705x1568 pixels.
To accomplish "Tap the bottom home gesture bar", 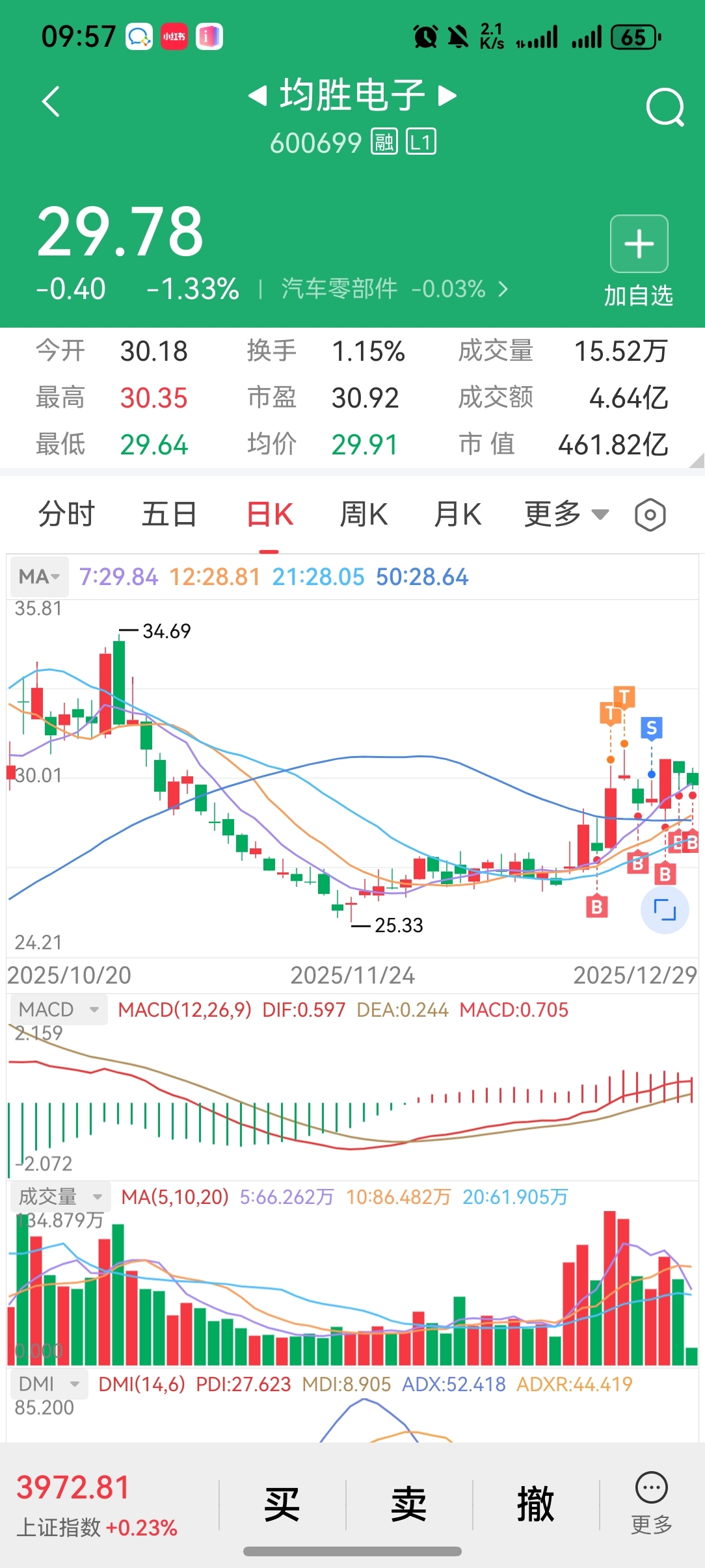I will click(352, 1552).
